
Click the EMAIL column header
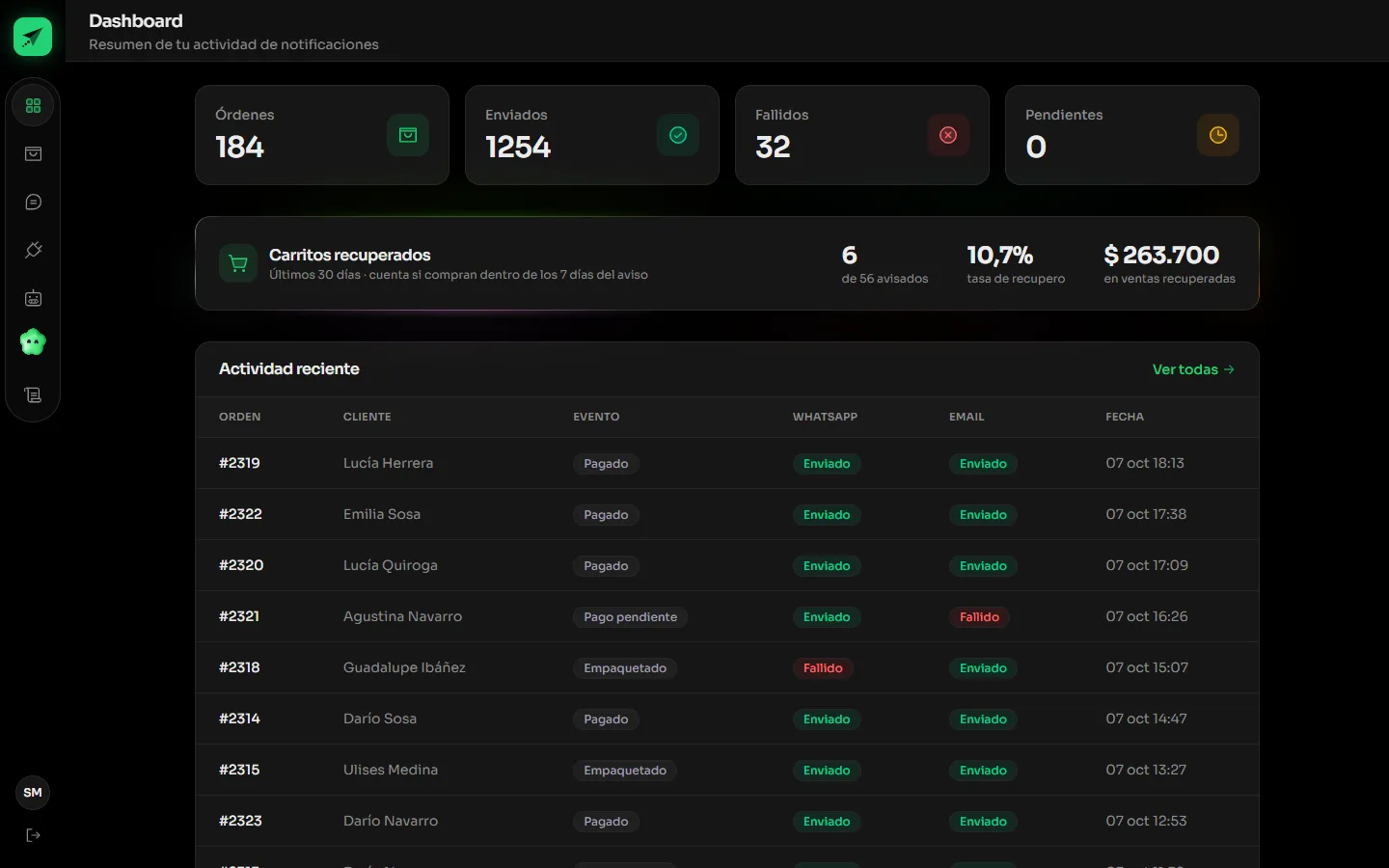click(x=967, y=417)
